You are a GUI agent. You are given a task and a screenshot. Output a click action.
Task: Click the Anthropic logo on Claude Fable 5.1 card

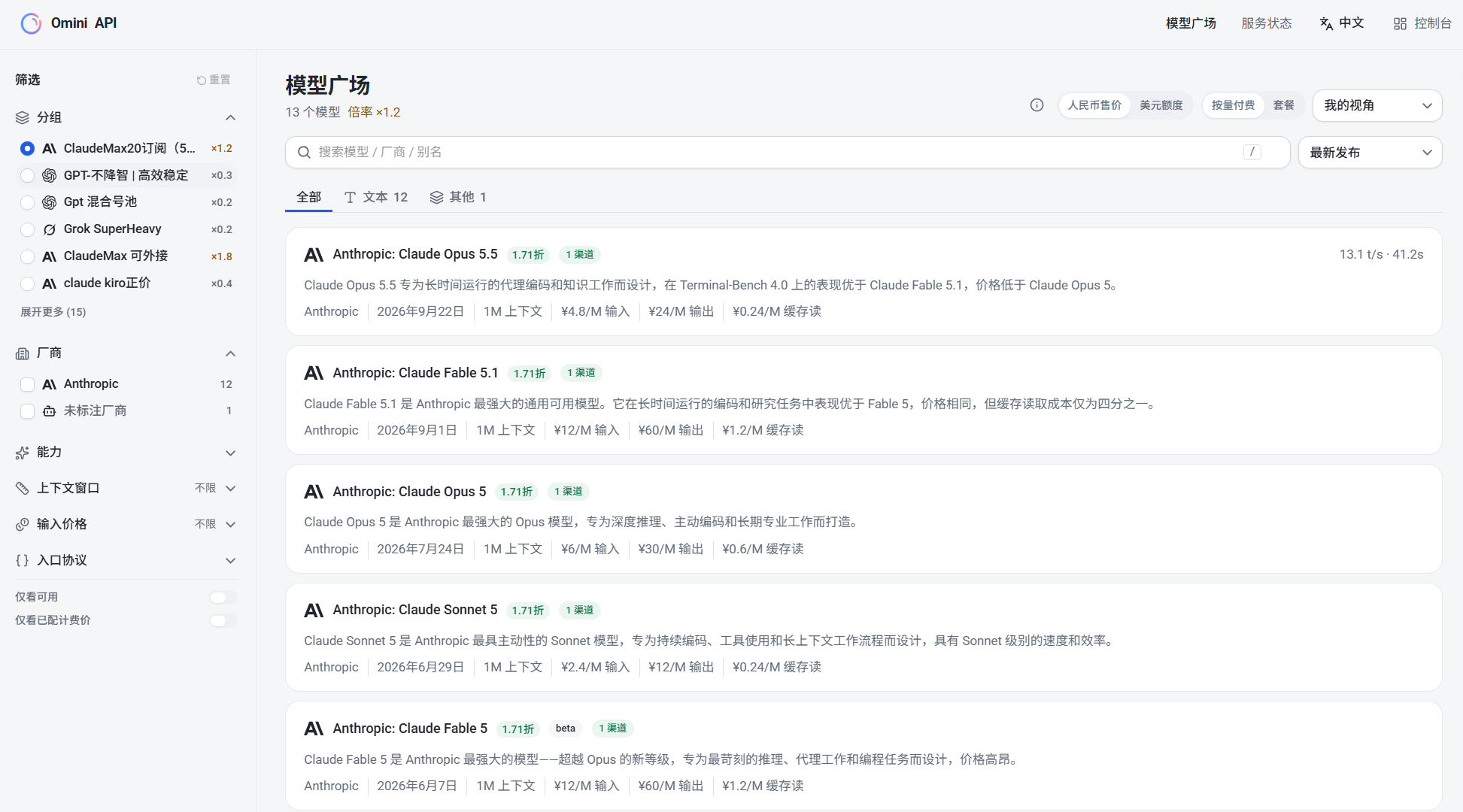click(x=314, y=373)
